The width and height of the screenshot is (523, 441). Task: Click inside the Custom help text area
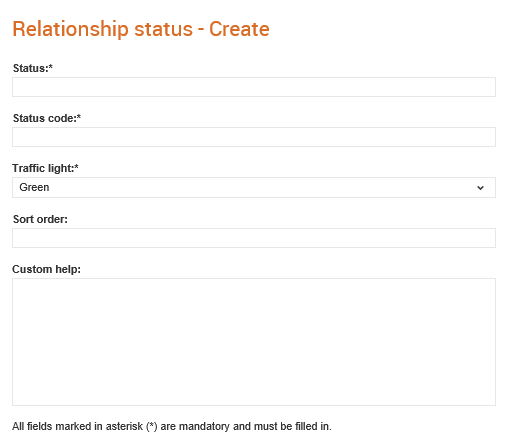[254, 342]
